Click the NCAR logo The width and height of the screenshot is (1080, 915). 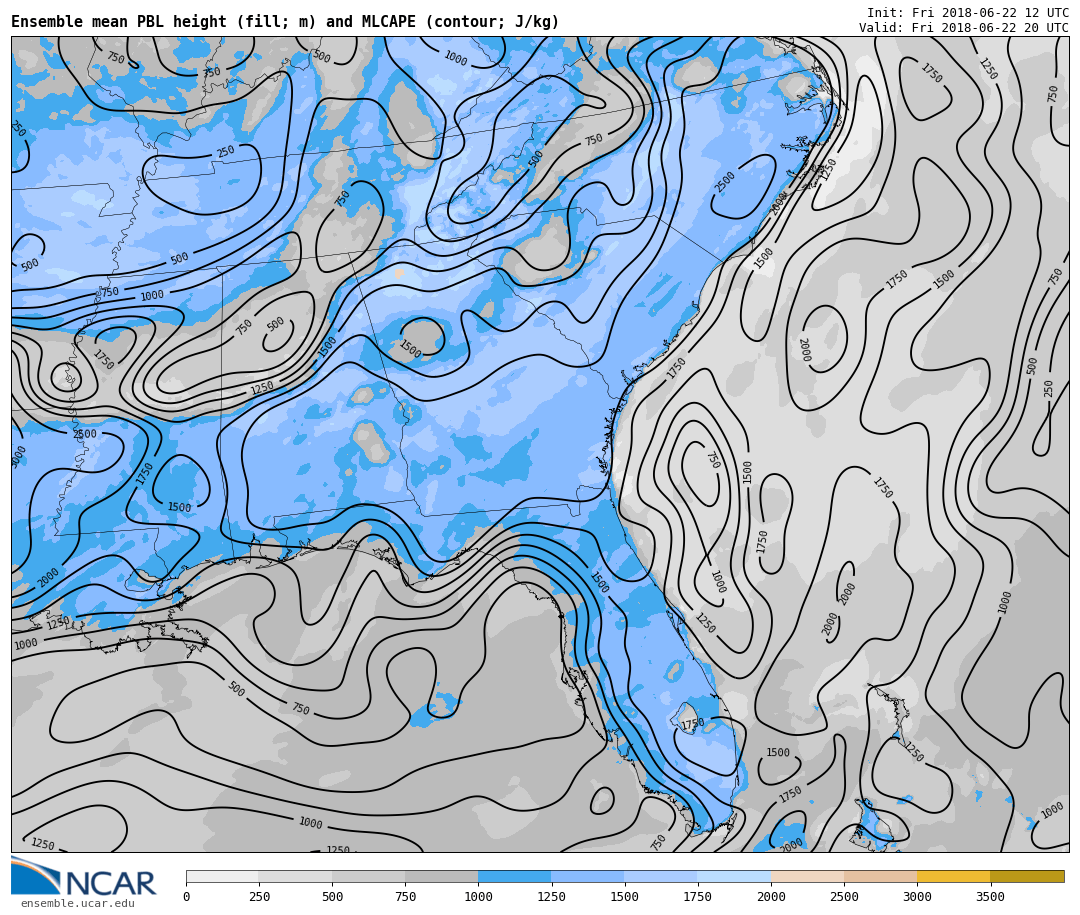[83, 876]
